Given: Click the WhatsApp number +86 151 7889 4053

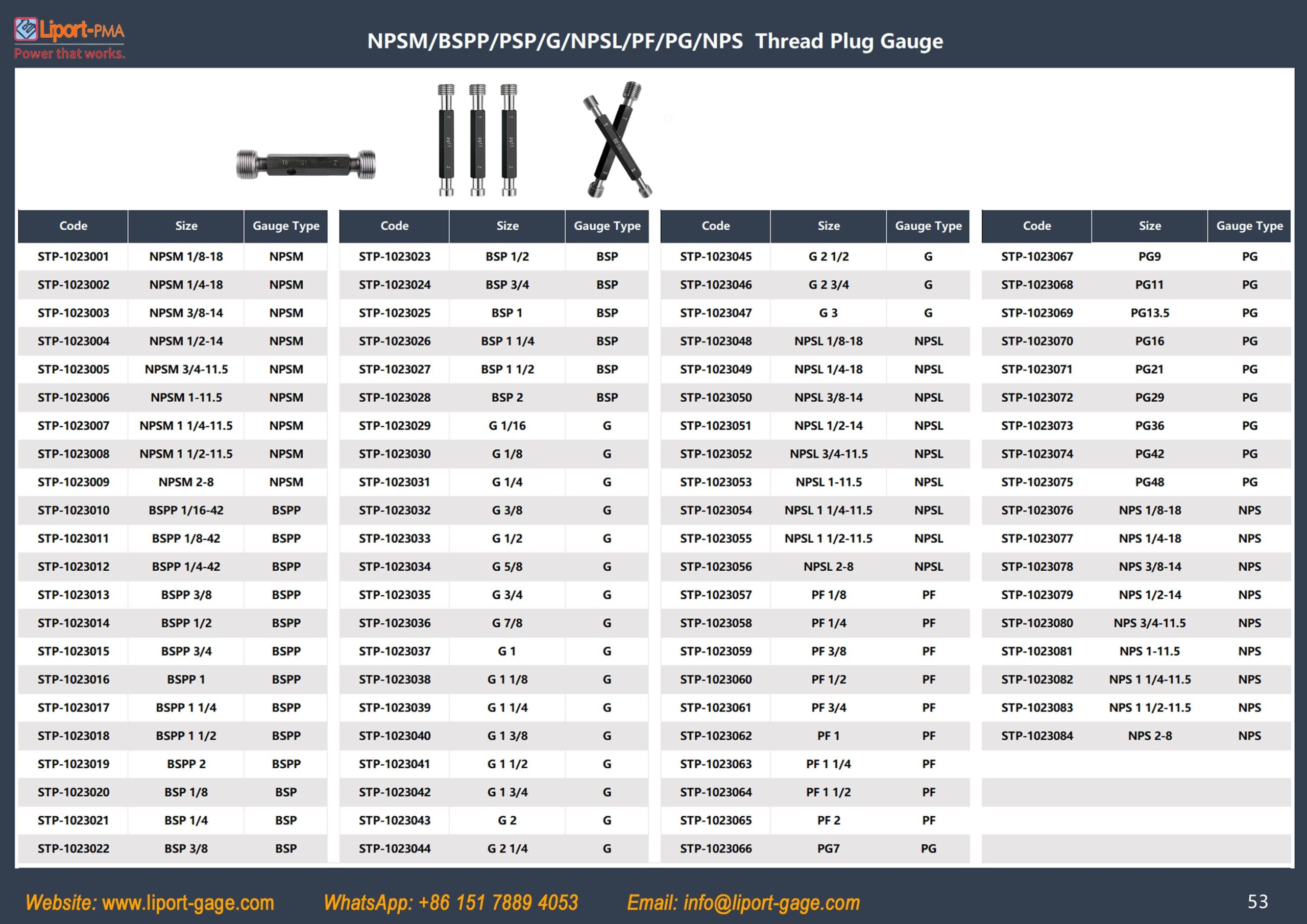Looking at the screenshot, I should tap(498, 903).
